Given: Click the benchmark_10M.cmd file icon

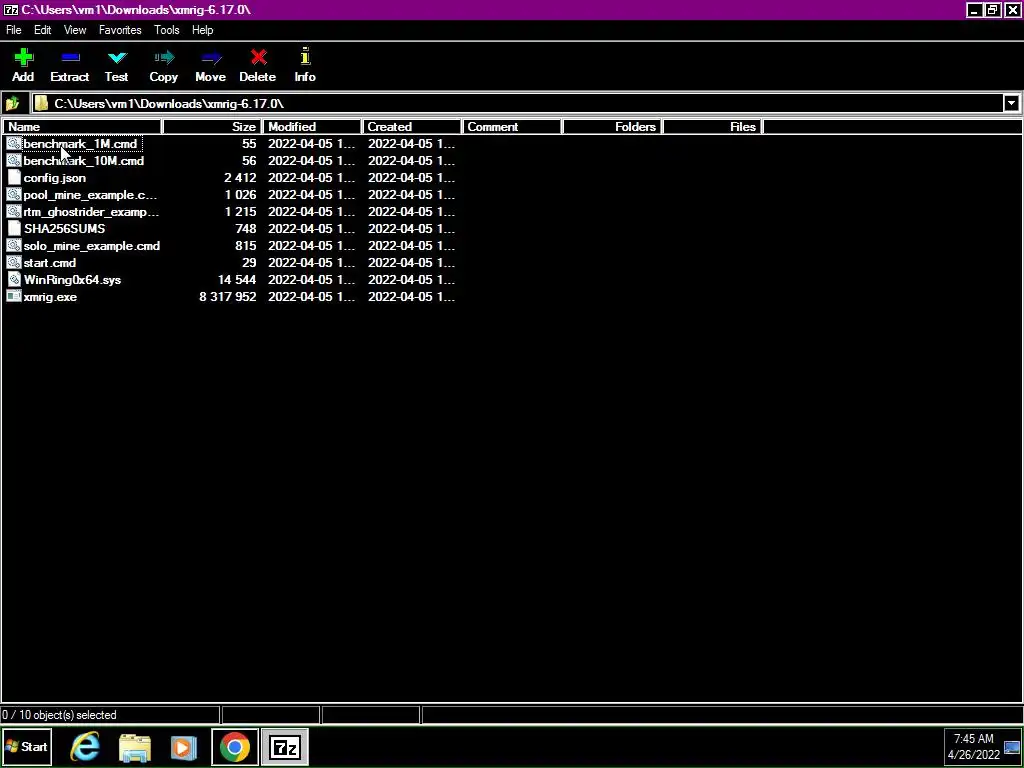Looking at the screenshot, I should pos(14,161).
